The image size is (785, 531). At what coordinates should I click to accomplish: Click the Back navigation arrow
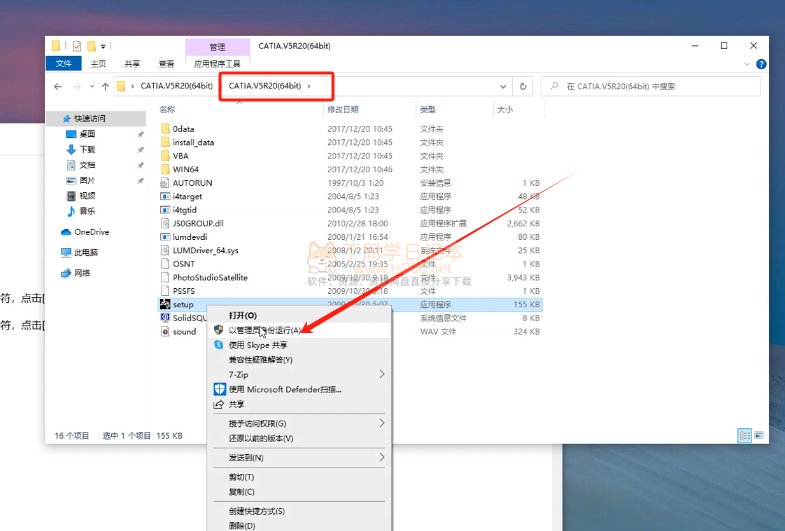[58, 87]
